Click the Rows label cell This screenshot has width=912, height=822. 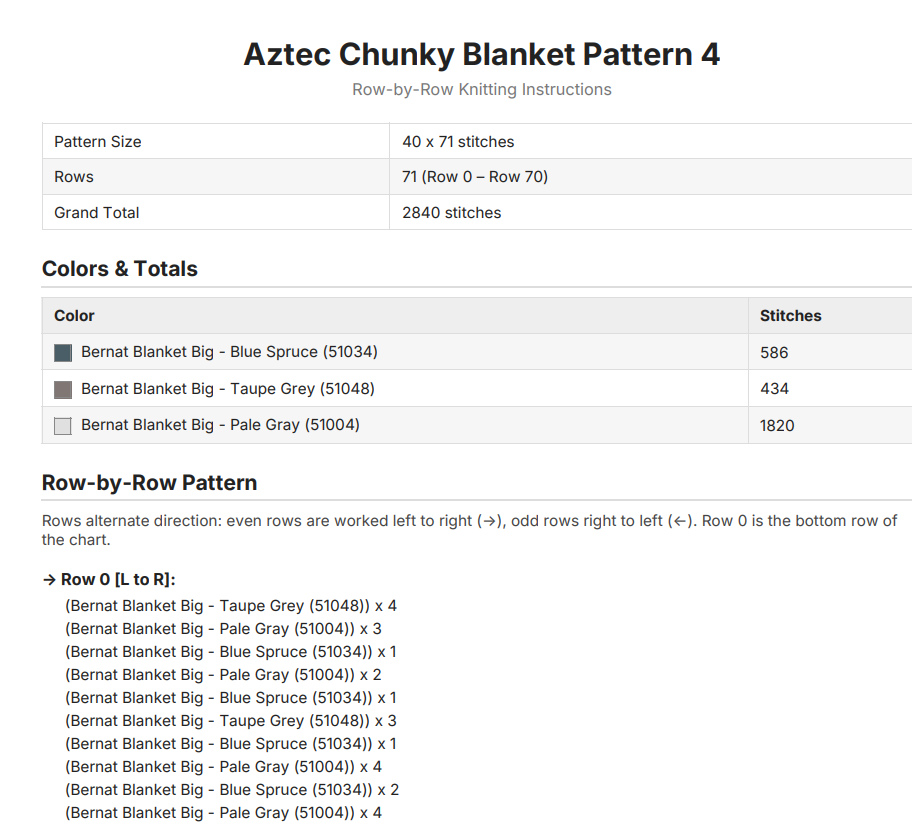pyautogui.click(x=216, y=177)
